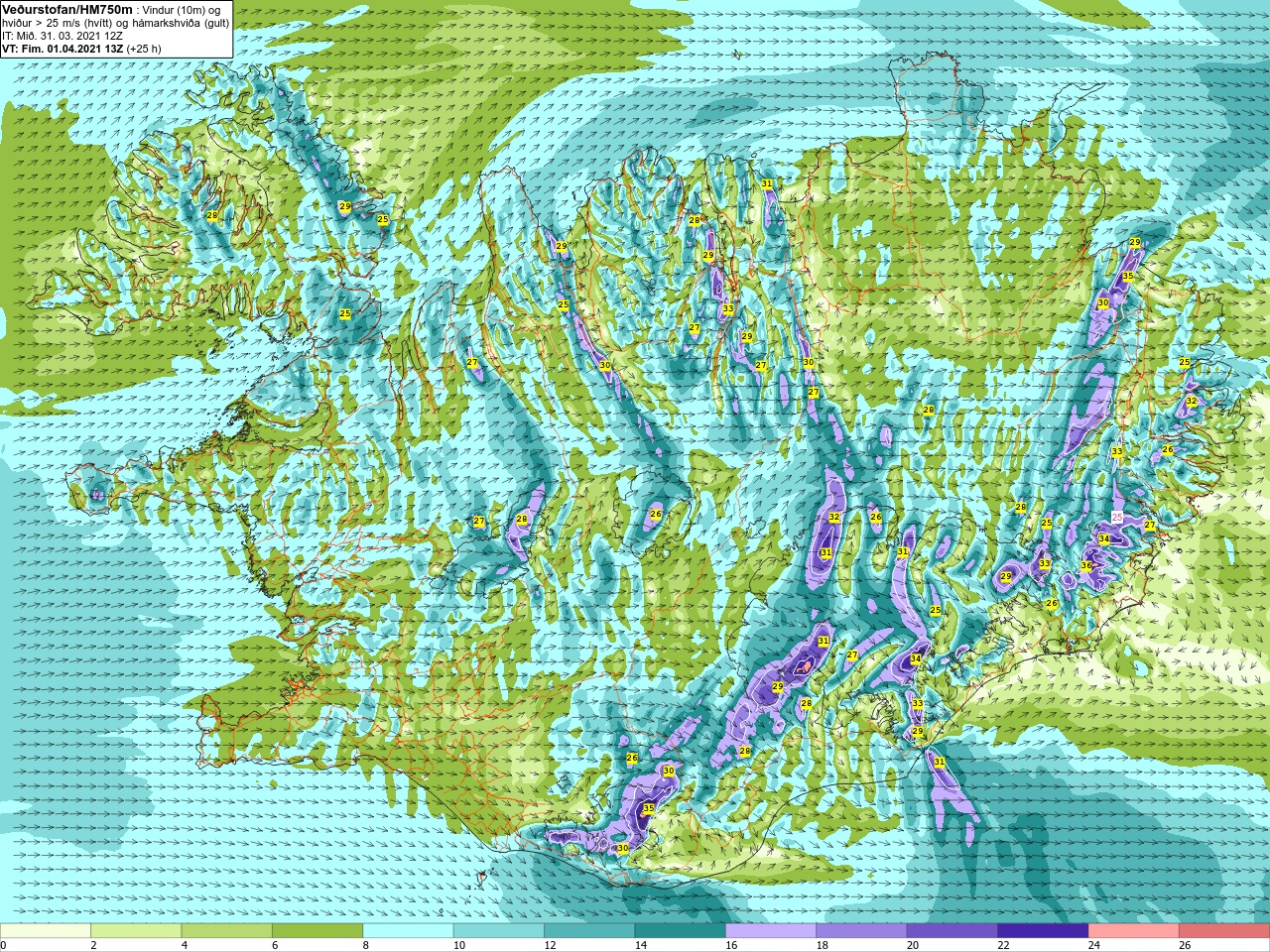Click the 14–16 m/s dark teal legend swatch

tap(681, 930)
